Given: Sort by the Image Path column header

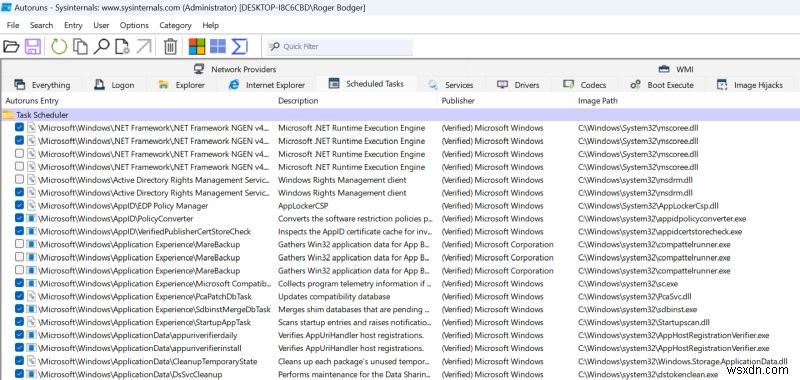Looking at the screenshot, I should (687, 100).
